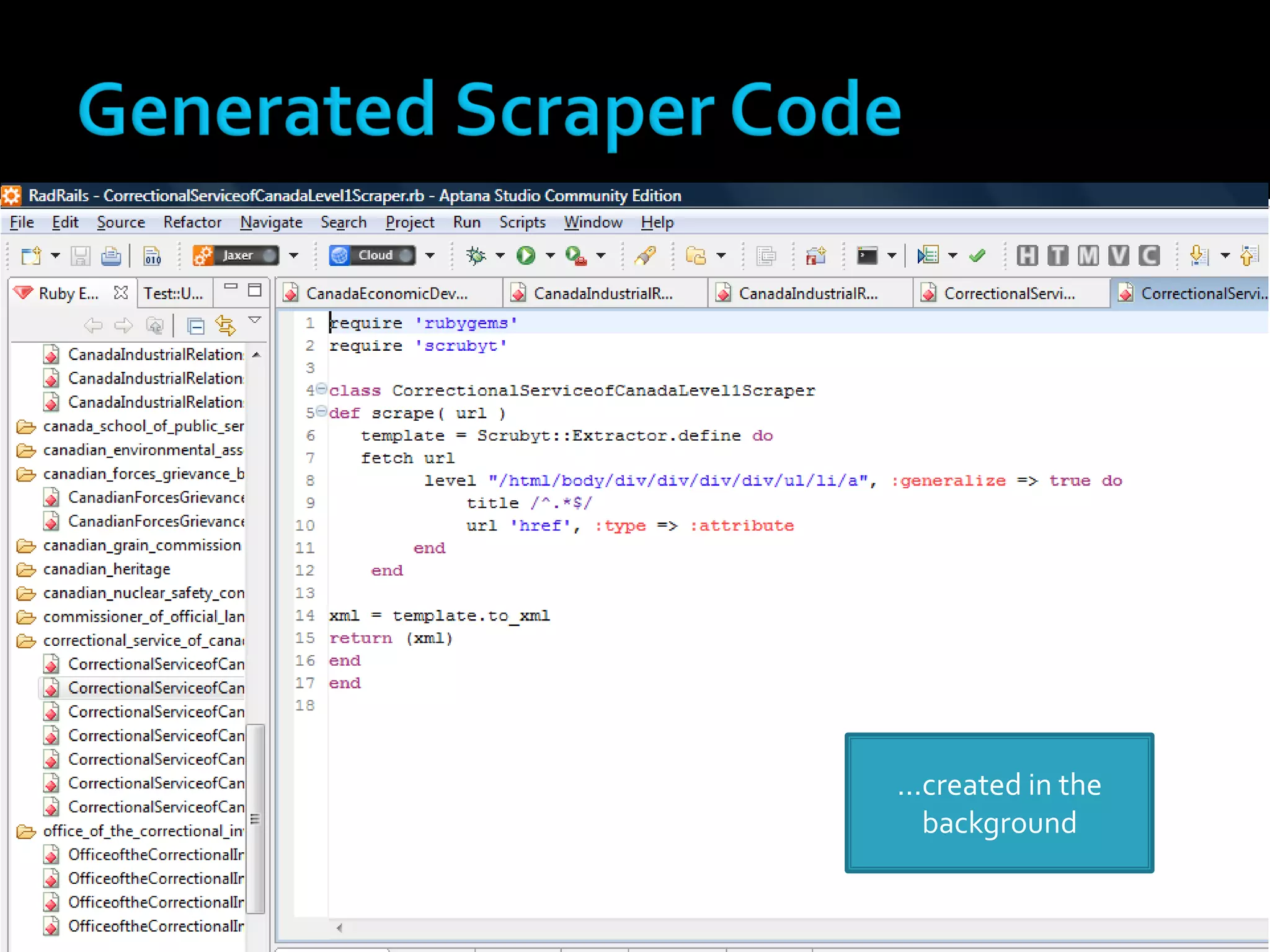This screenshot has height=952, width=1270.
Task: Click the green checkmark toolbar icon
Action: tap(977, 255)
